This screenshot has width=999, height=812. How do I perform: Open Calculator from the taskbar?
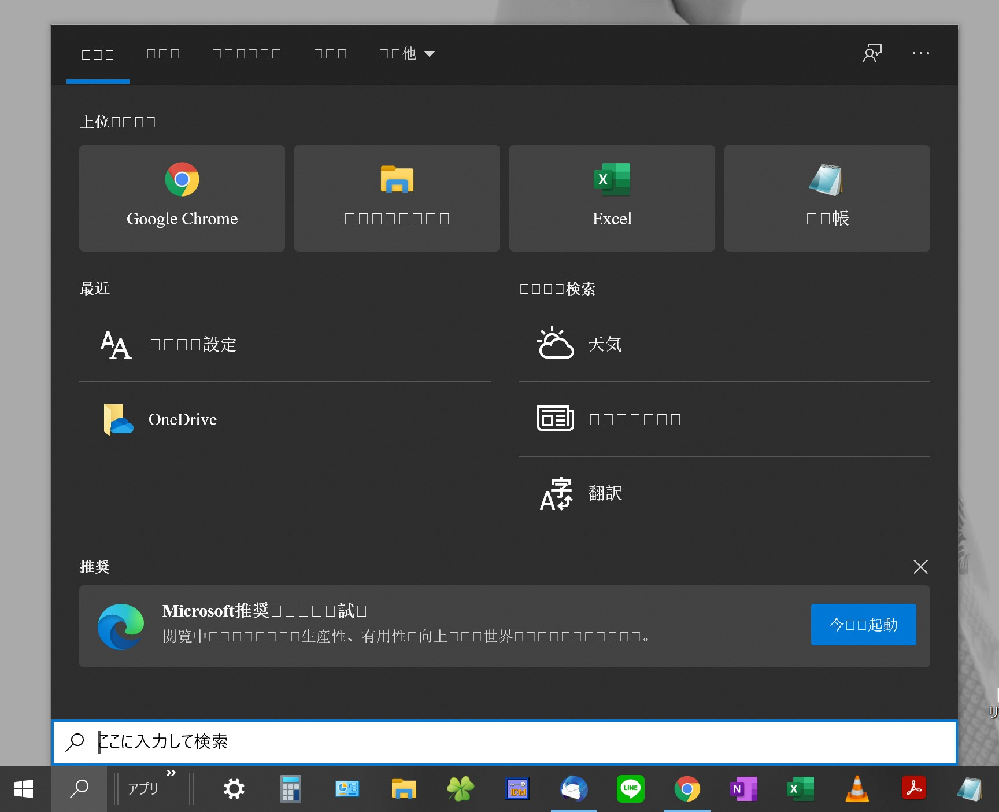click(291, 789)
